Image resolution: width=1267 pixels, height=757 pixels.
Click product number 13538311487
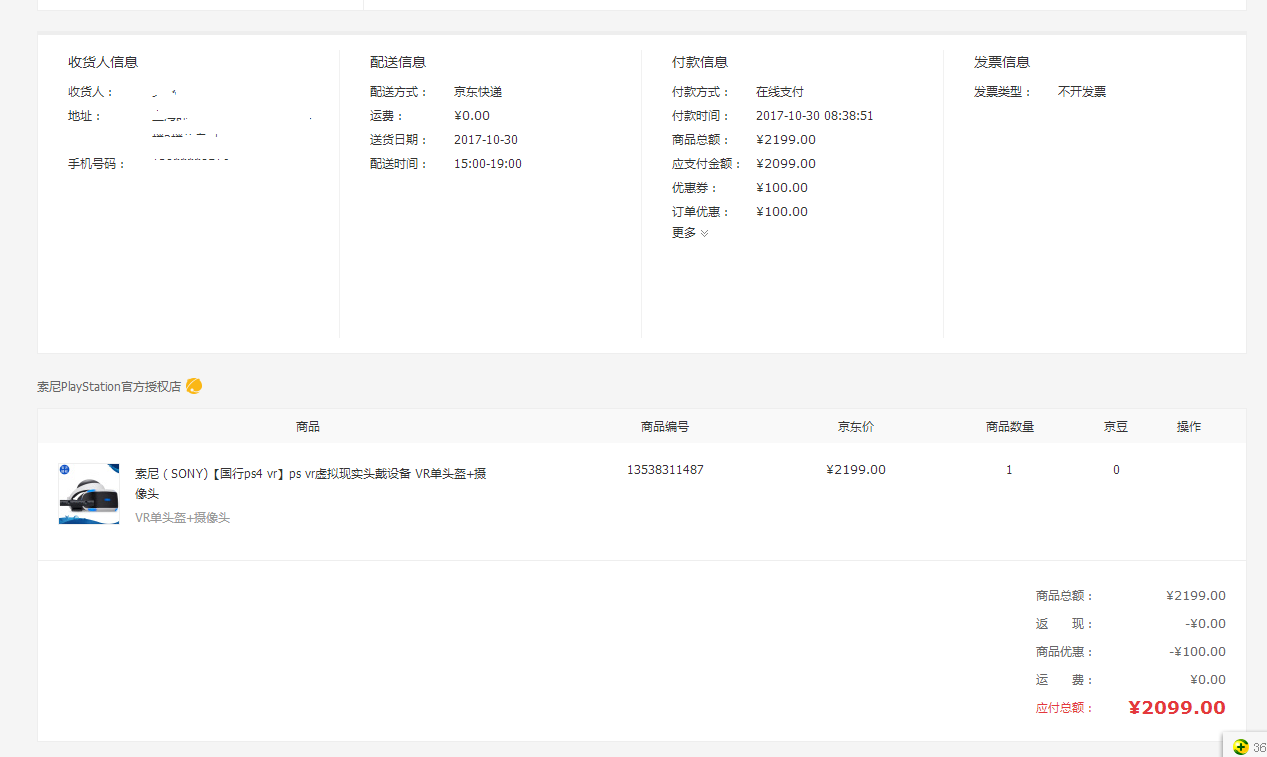point(665,470)
